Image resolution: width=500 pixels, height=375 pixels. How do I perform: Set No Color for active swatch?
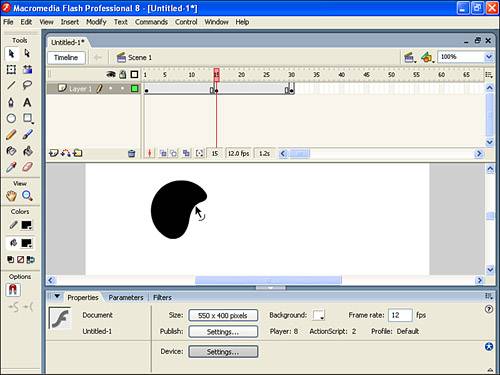coord(21,260)
